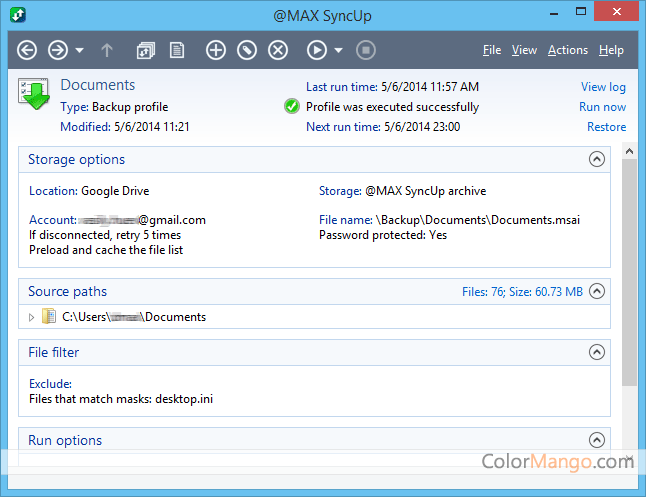
Task: Go forward with the right arrow button
Action: (58, 50)
